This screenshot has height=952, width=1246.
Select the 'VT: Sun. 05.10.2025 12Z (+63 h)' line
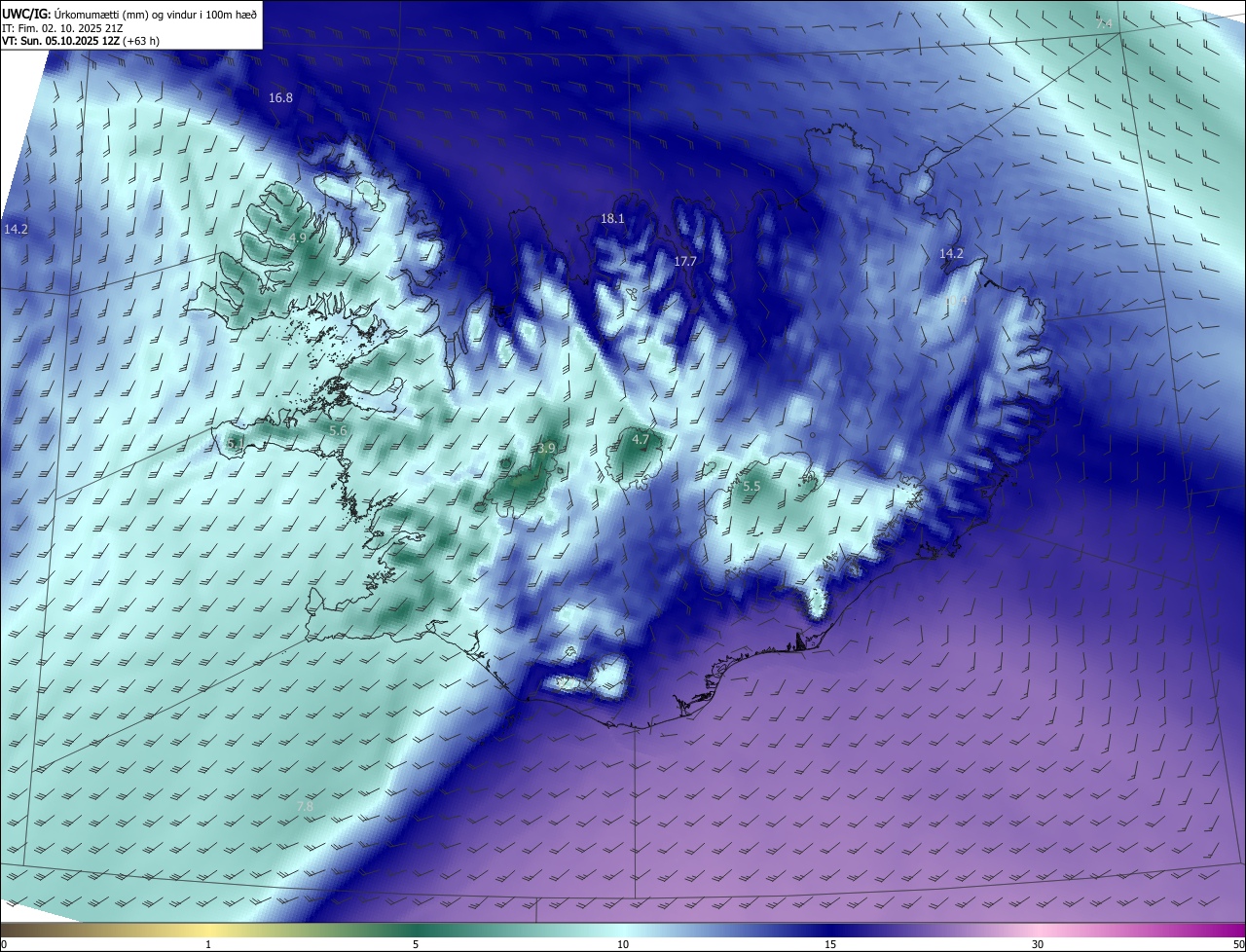[82, 40]
